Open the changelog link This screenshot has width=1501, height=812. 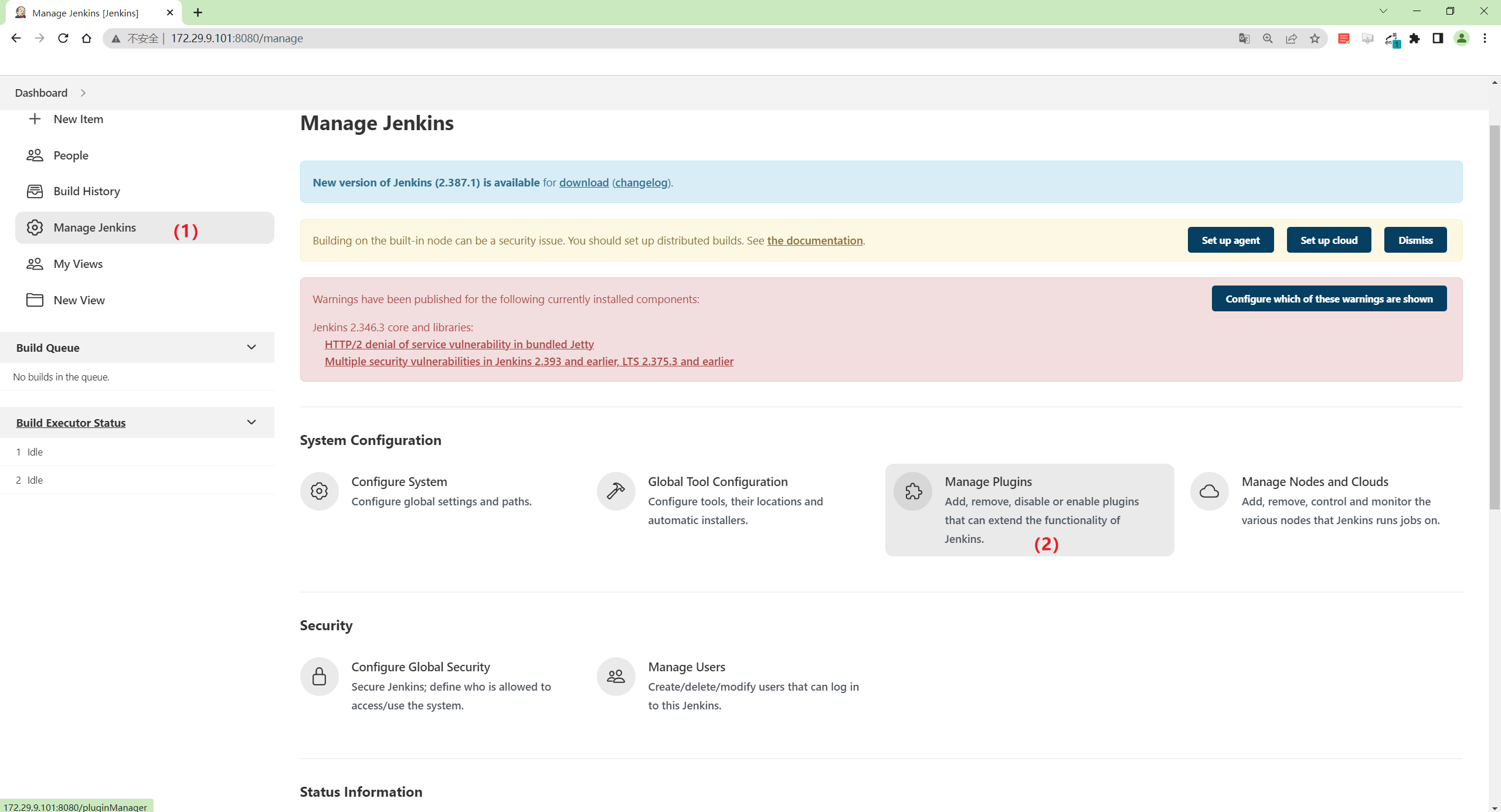[641, 182]
